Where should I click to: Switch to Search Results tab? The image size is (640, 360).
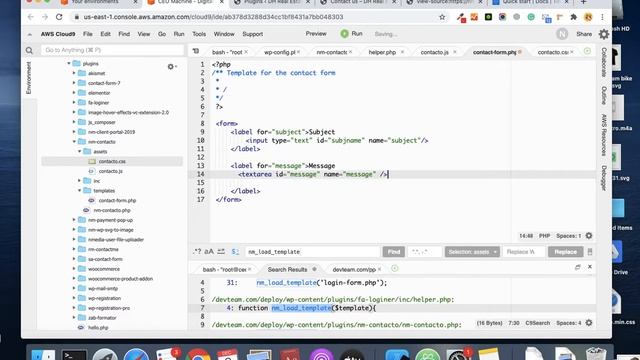287,269
